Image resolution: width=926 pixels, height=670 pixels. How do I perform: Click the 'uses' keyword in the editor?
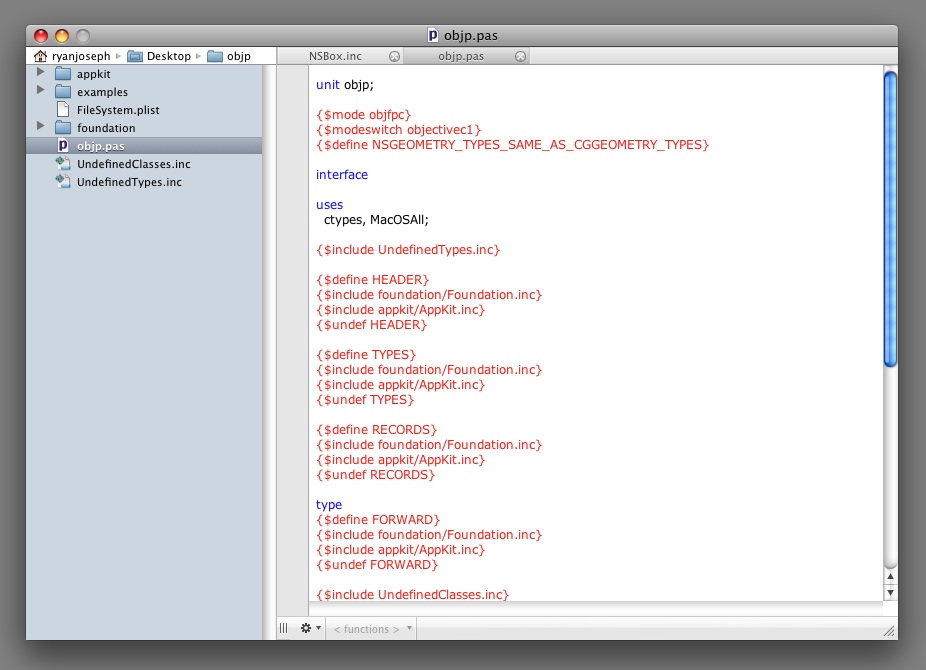pos(329,205)
